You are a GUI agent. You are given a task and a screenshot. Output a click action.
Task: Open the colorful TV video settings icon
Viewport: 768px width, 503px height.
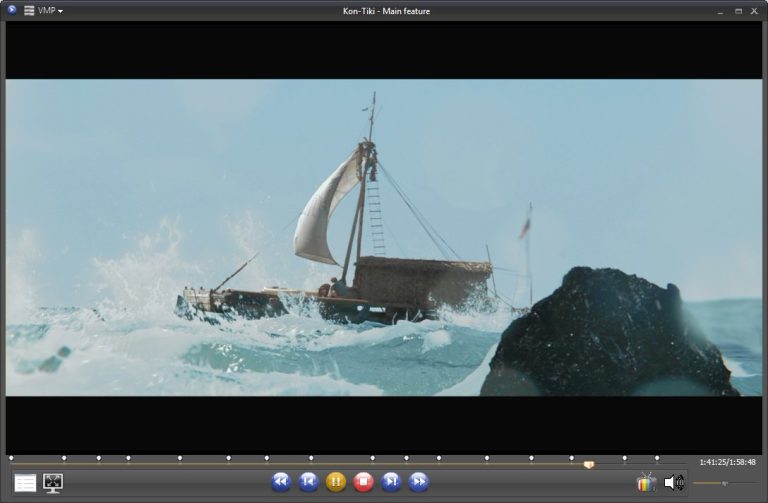coord(646,483)
